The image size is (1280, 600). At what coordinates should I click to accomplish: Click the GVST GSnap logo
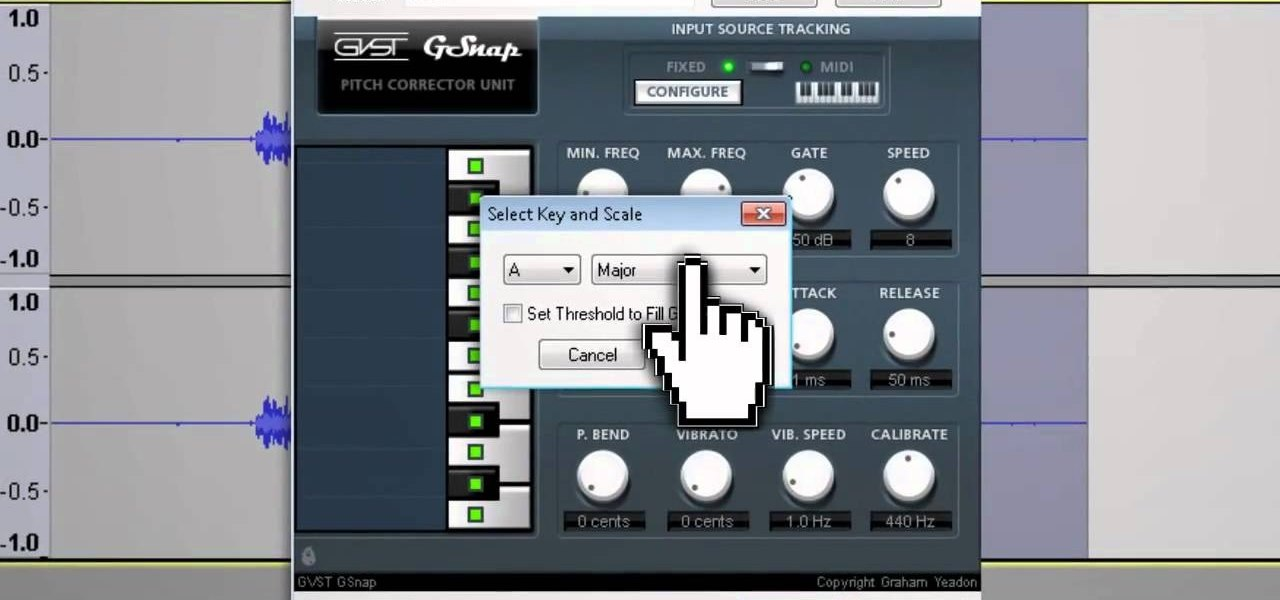click(x=428, y=46)
